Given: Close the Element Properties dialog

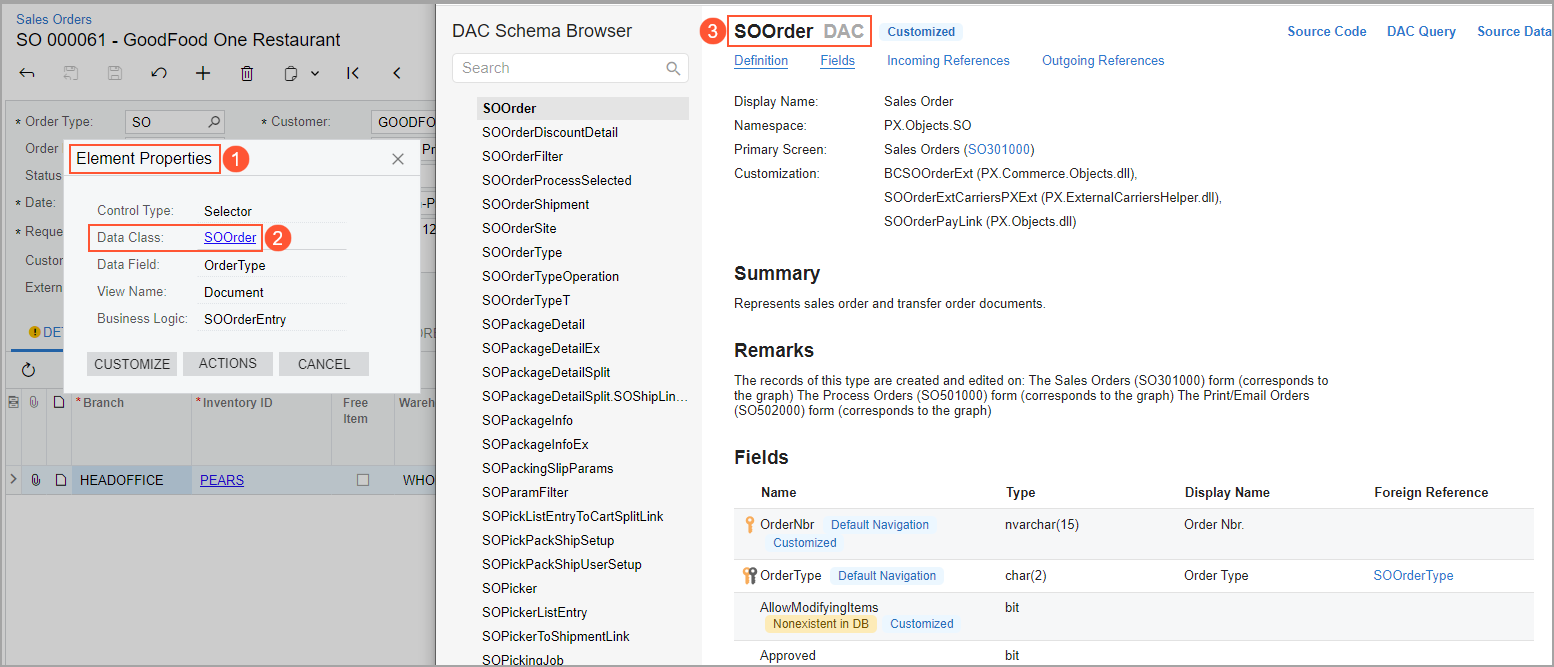Looking at the screenshot, I should tap(398, 159).
